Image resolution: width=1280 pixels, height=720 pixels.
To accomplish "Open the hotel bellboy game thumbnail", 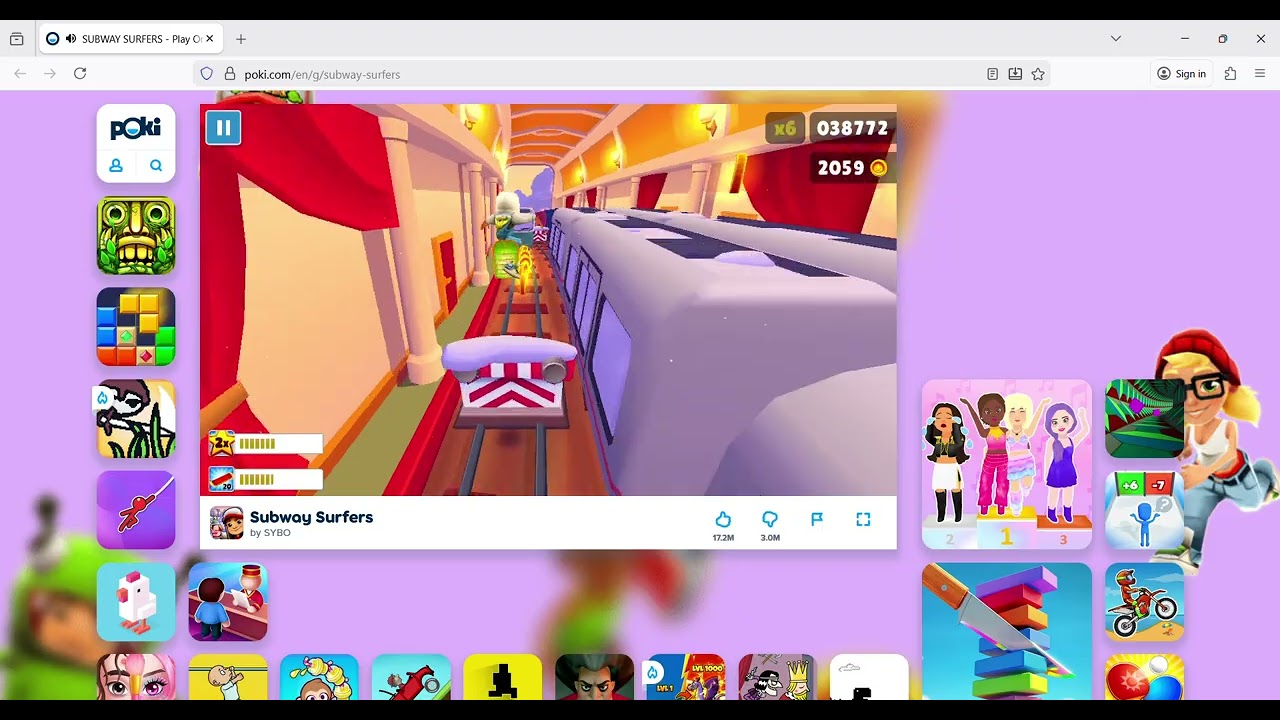I will (x=228, y=602).
